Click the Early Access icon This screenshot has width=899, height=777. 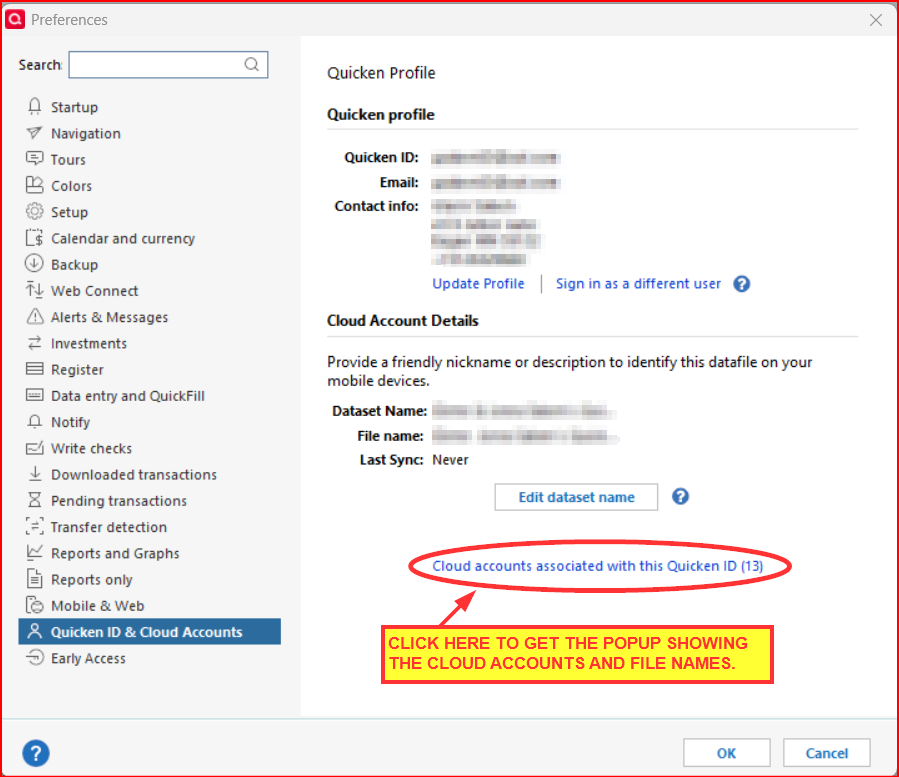pyautogui.click(x=34, y=657)
